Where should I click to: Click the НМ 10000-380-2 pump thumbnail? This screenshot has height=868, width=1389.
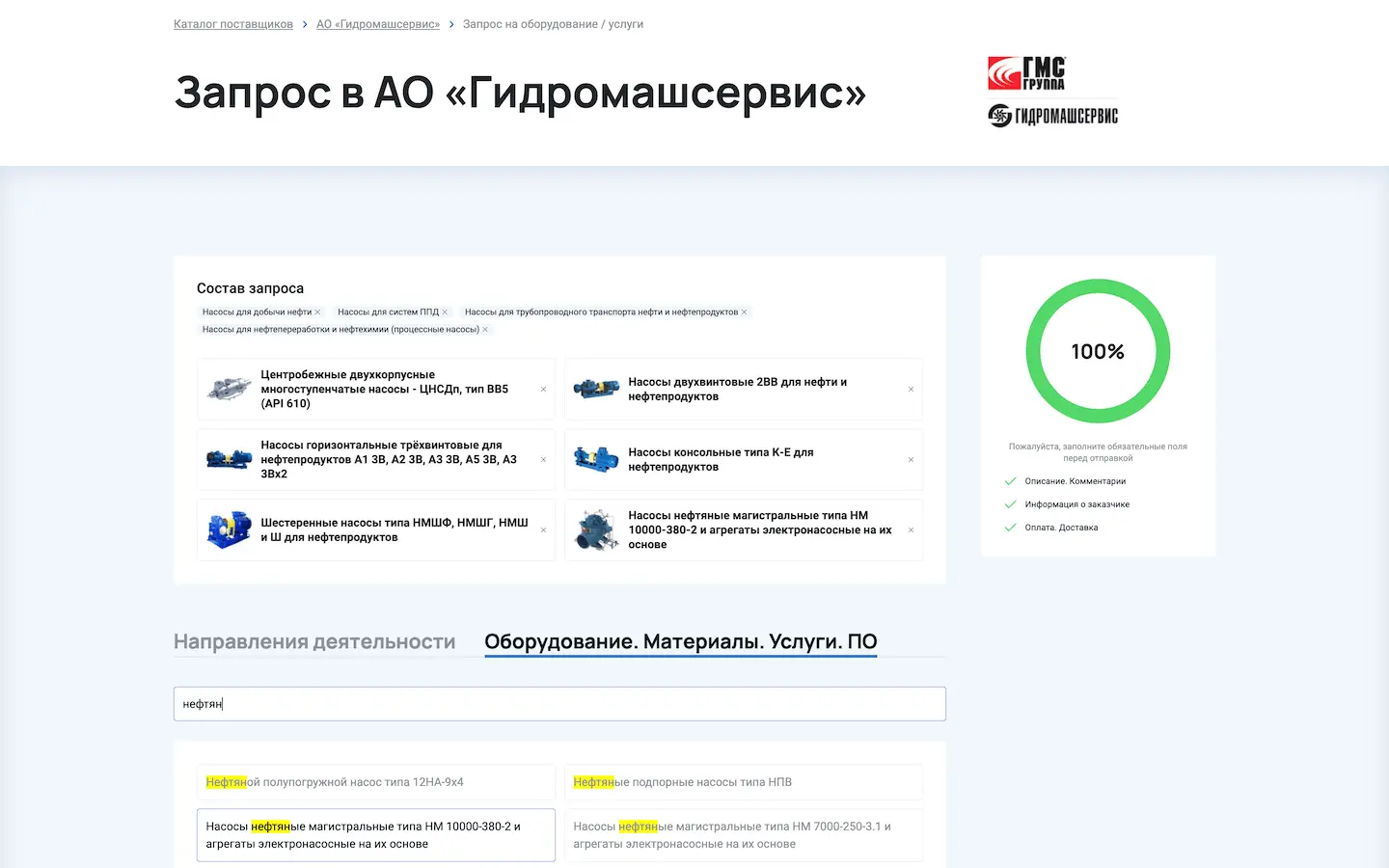point(597,530)
